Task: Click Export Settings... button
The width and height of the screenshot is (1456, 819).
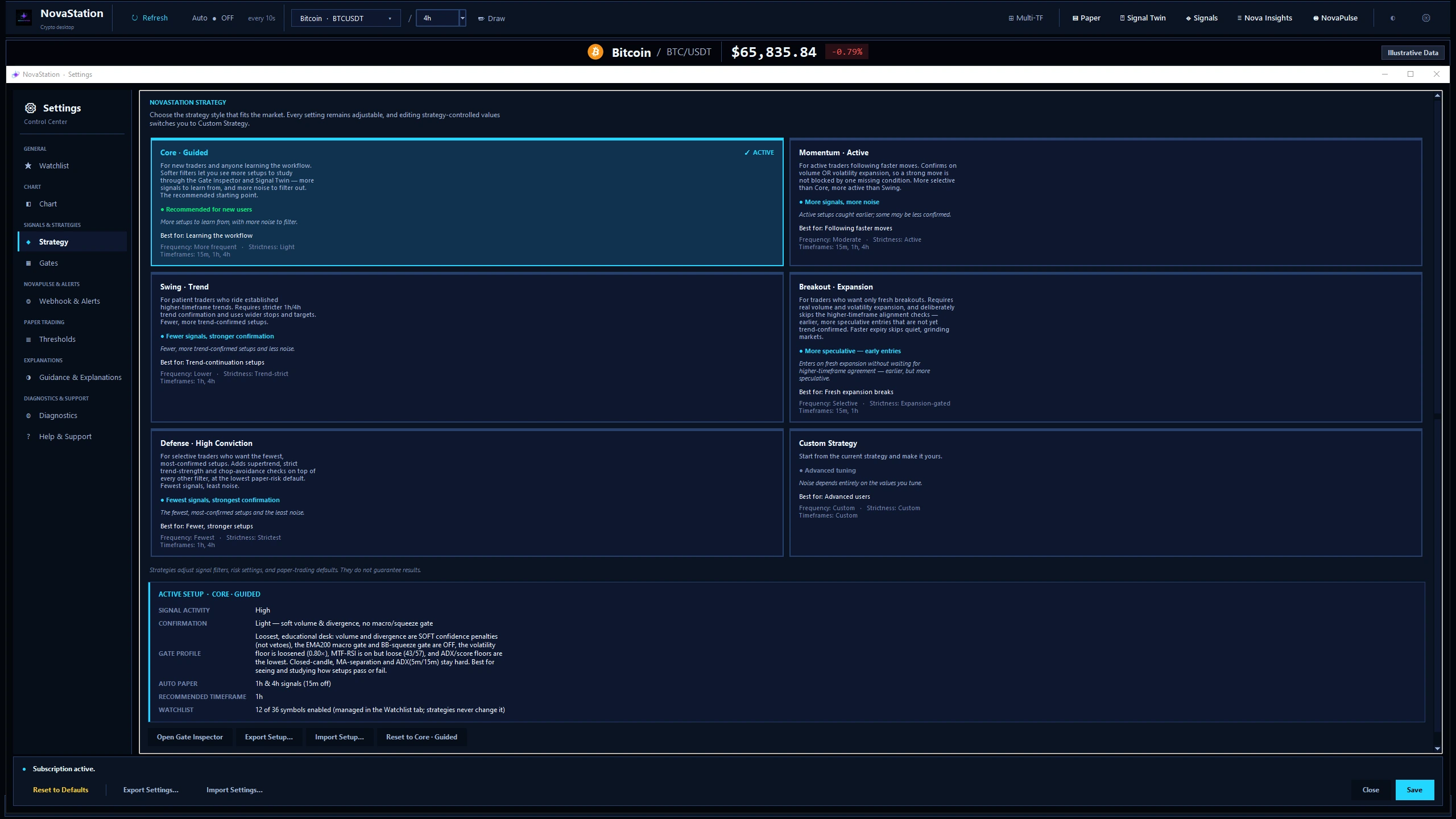Action: [x=151, y=789]
